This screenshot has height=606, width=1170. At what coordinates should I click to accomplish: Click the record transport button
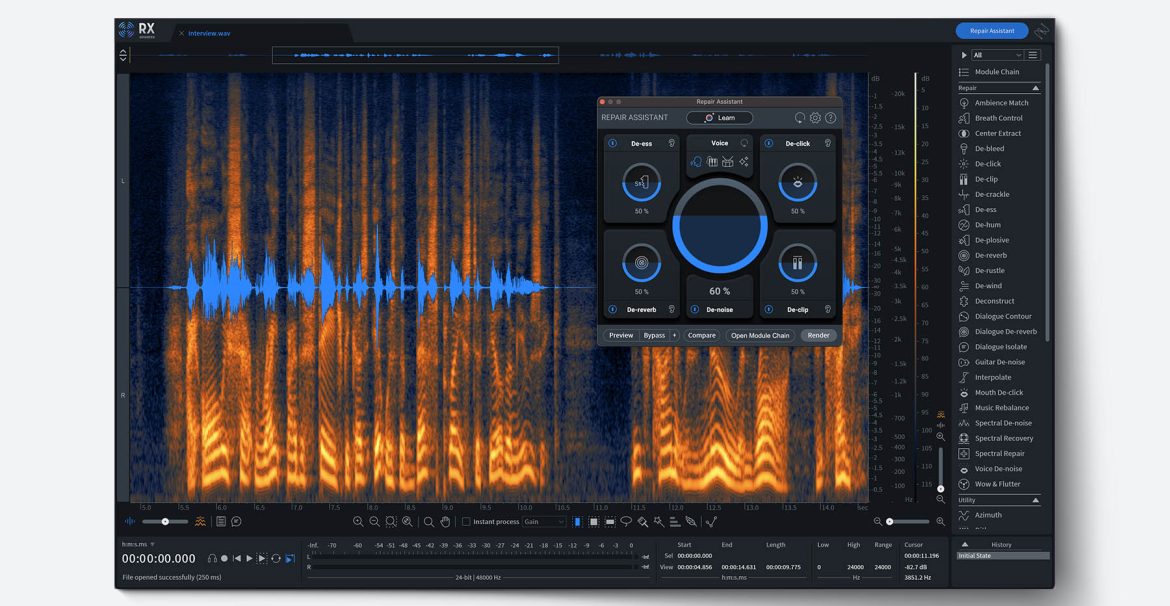coord(224,558)
